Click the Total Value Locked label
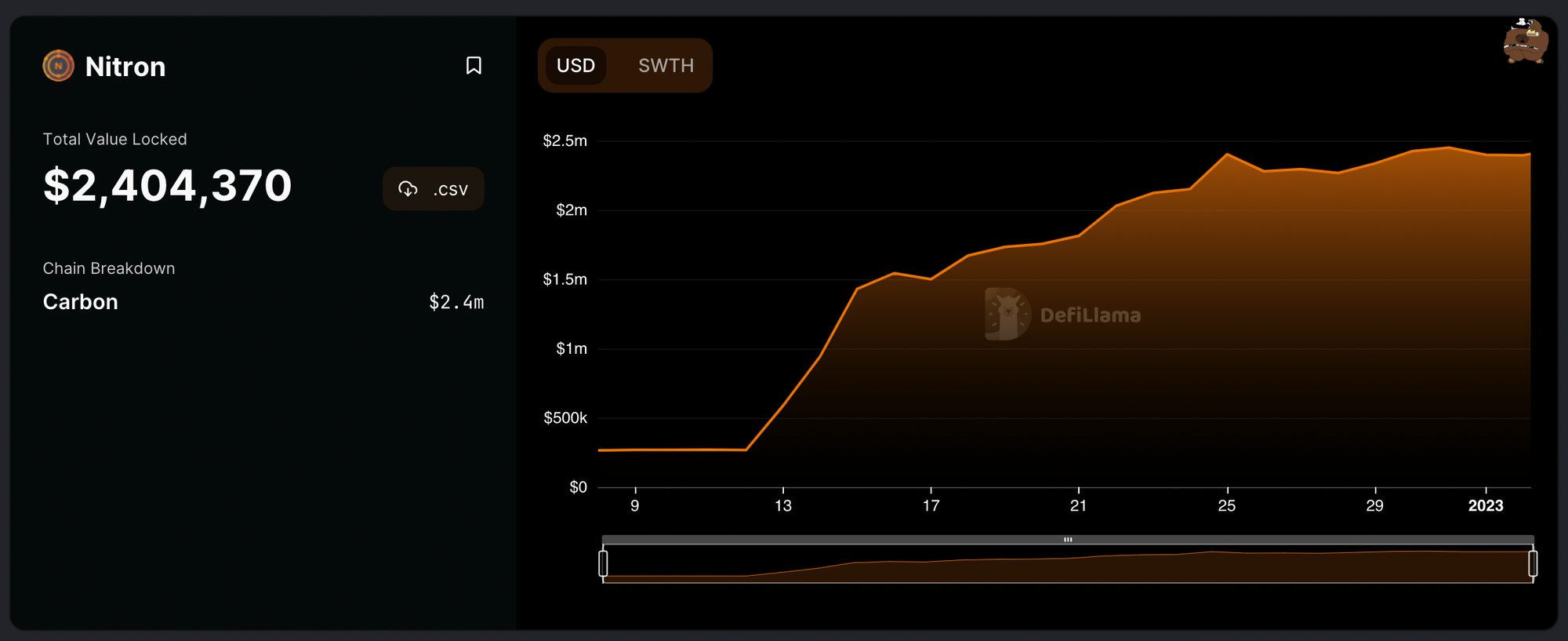1568x641 pixels. pos(114,139)
